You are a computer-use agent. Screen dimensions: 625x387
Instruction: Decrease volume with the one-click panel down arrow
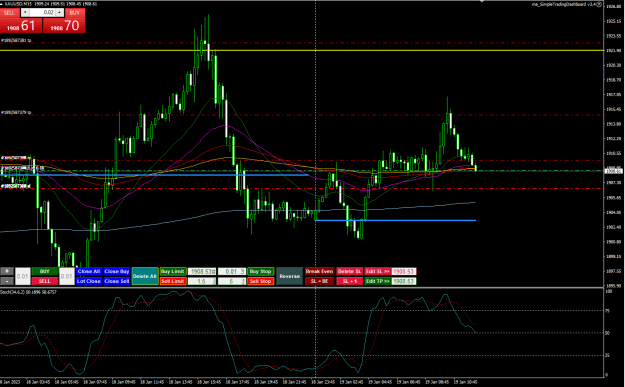[x=25, y=13]
